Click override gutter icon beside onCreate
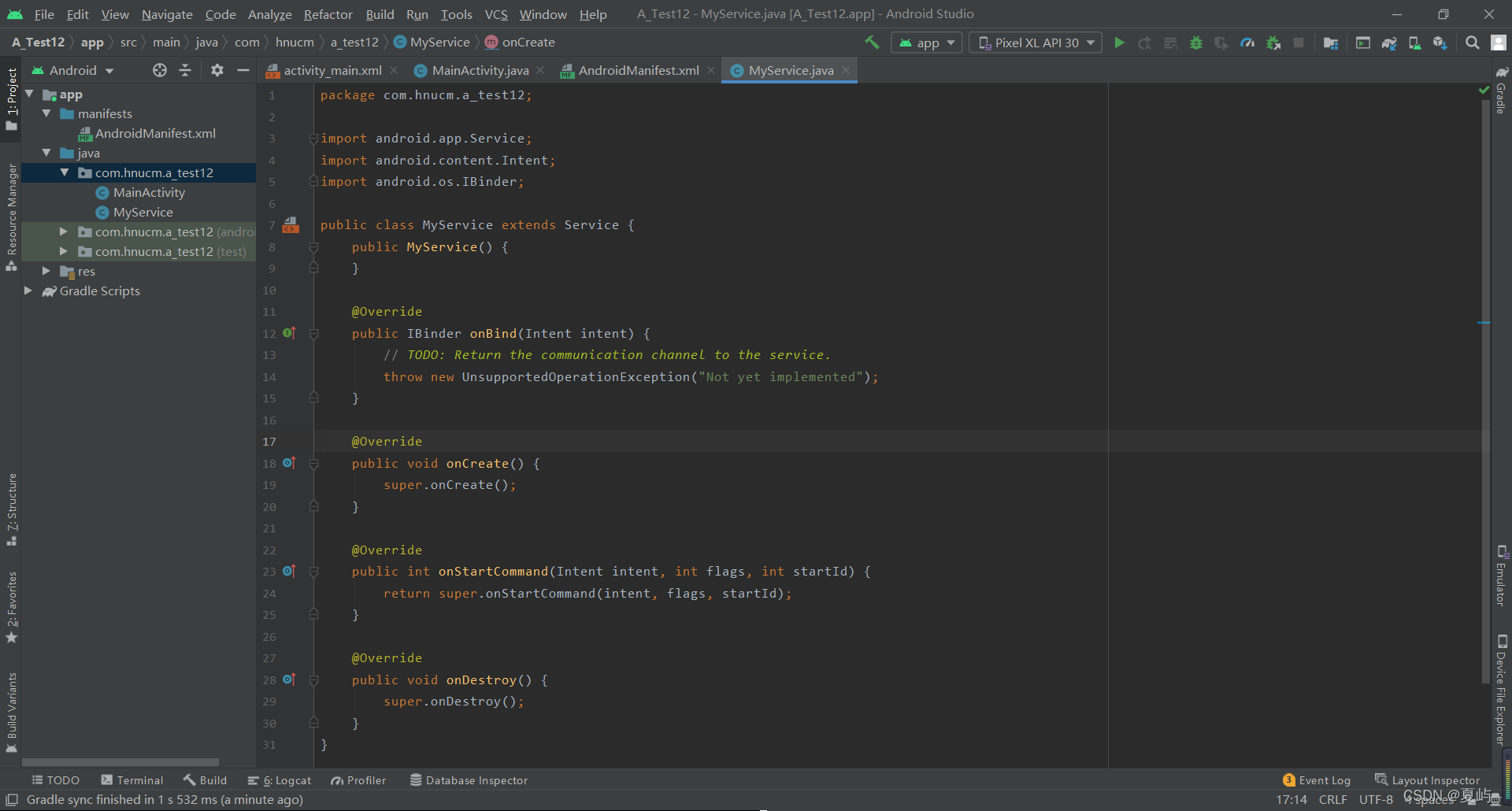This screenshot has width=1512, height=811. 289,463
